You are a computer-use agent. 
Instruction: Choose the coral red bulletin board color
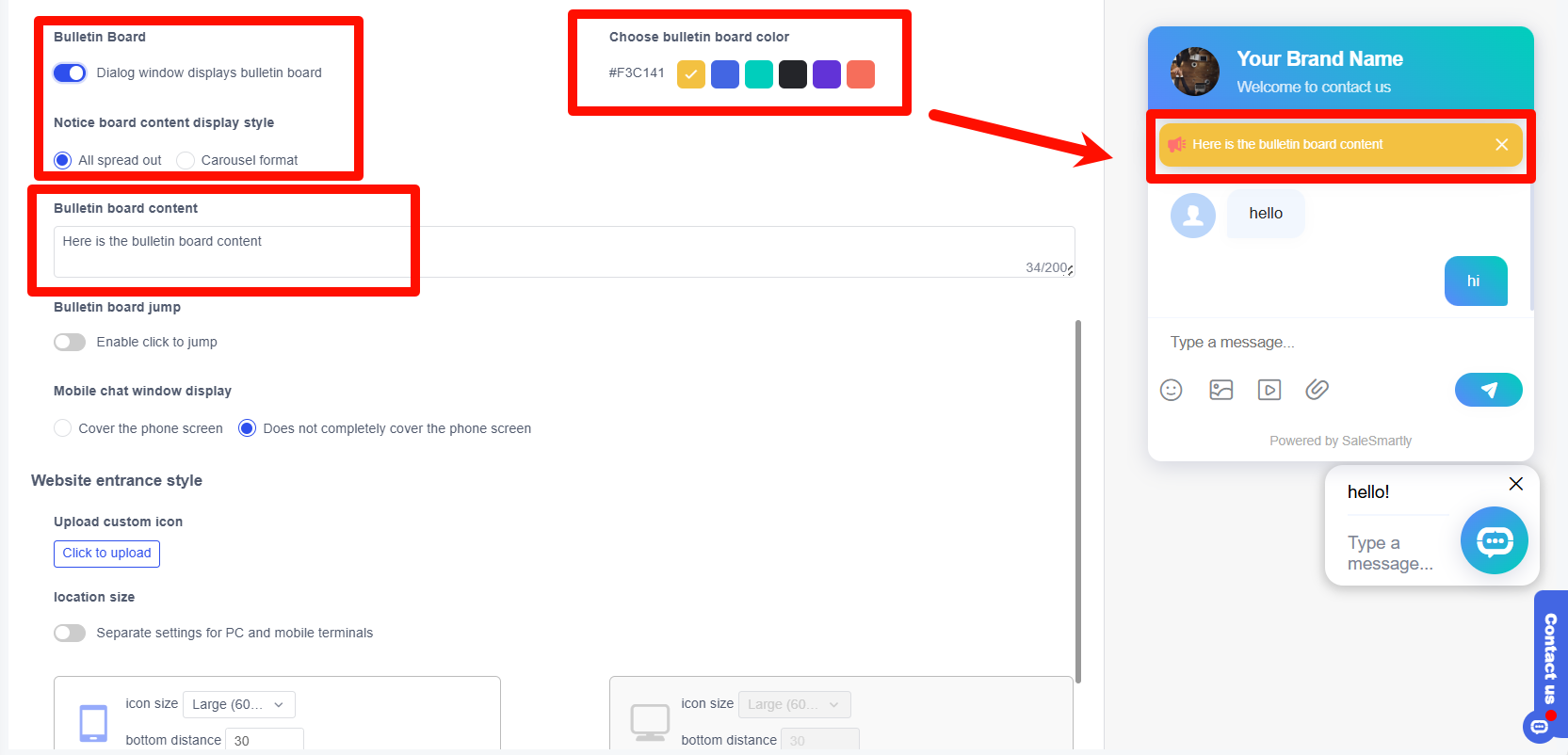[861, 74]
